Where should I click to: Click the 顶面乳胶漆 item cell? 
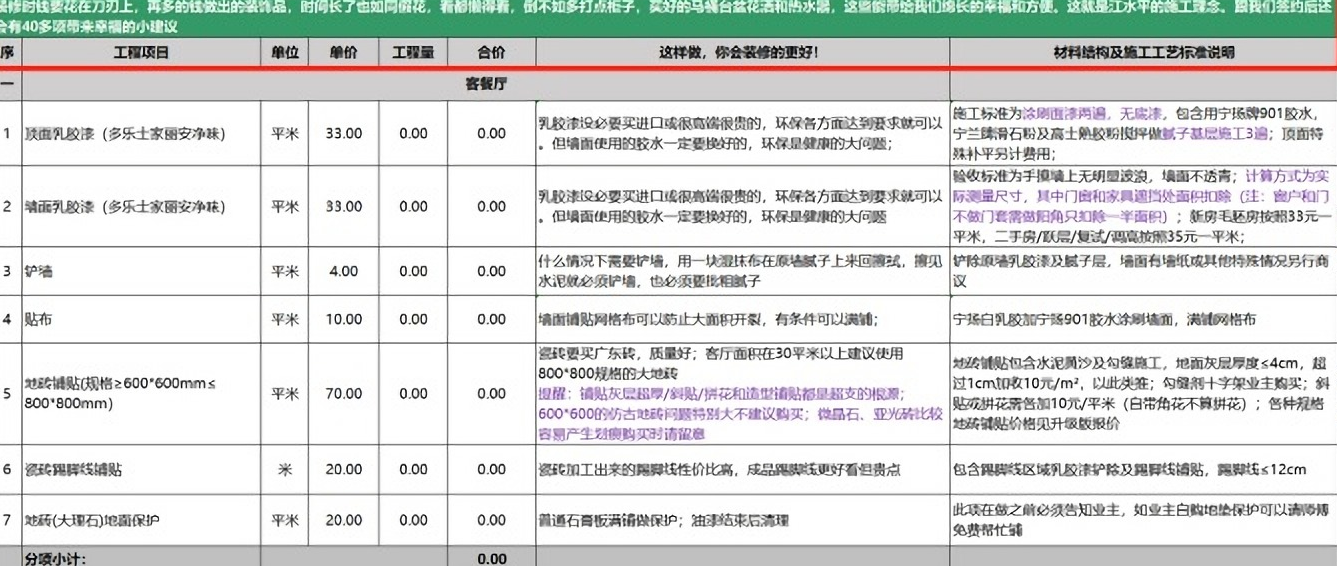pyautogui.click(x=125, y=133)
